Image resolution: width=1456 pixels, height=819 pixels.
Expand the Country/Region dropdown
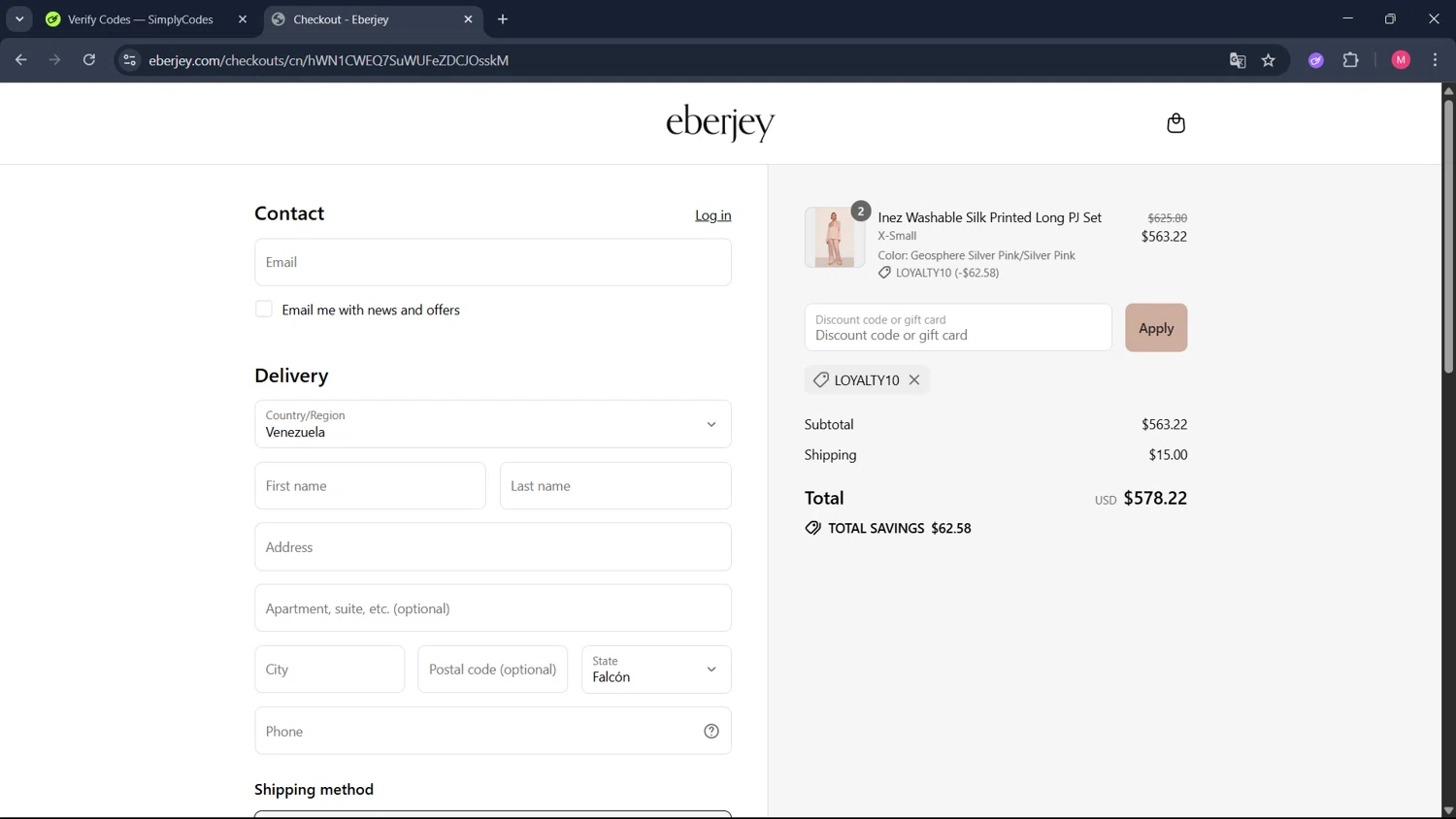point(493,424)
